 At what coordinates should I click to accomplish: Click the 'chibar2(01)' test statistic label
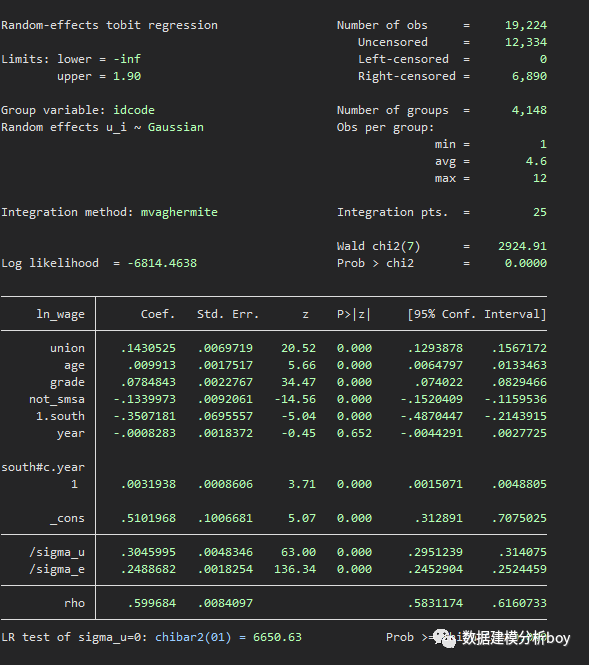pyautogui.click(x=193, y=637)
